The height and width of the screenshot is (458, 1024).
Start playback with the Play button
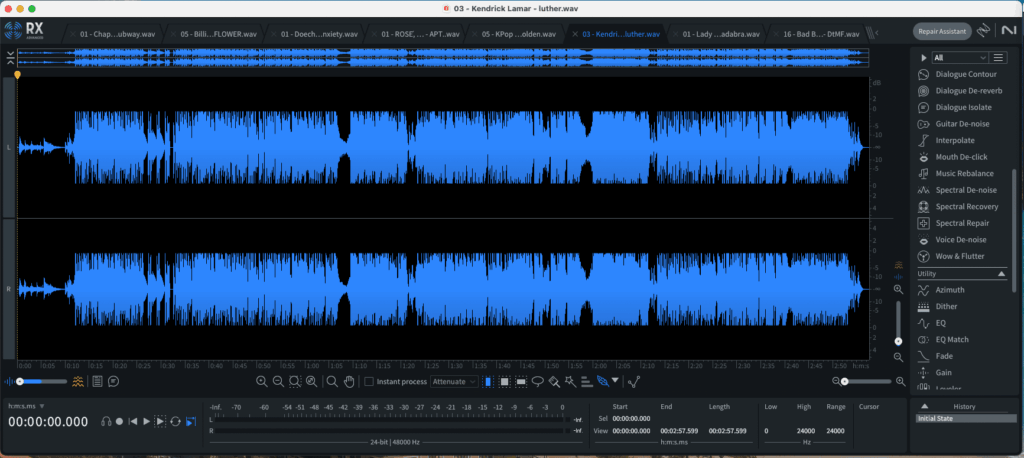pos(146,421)
